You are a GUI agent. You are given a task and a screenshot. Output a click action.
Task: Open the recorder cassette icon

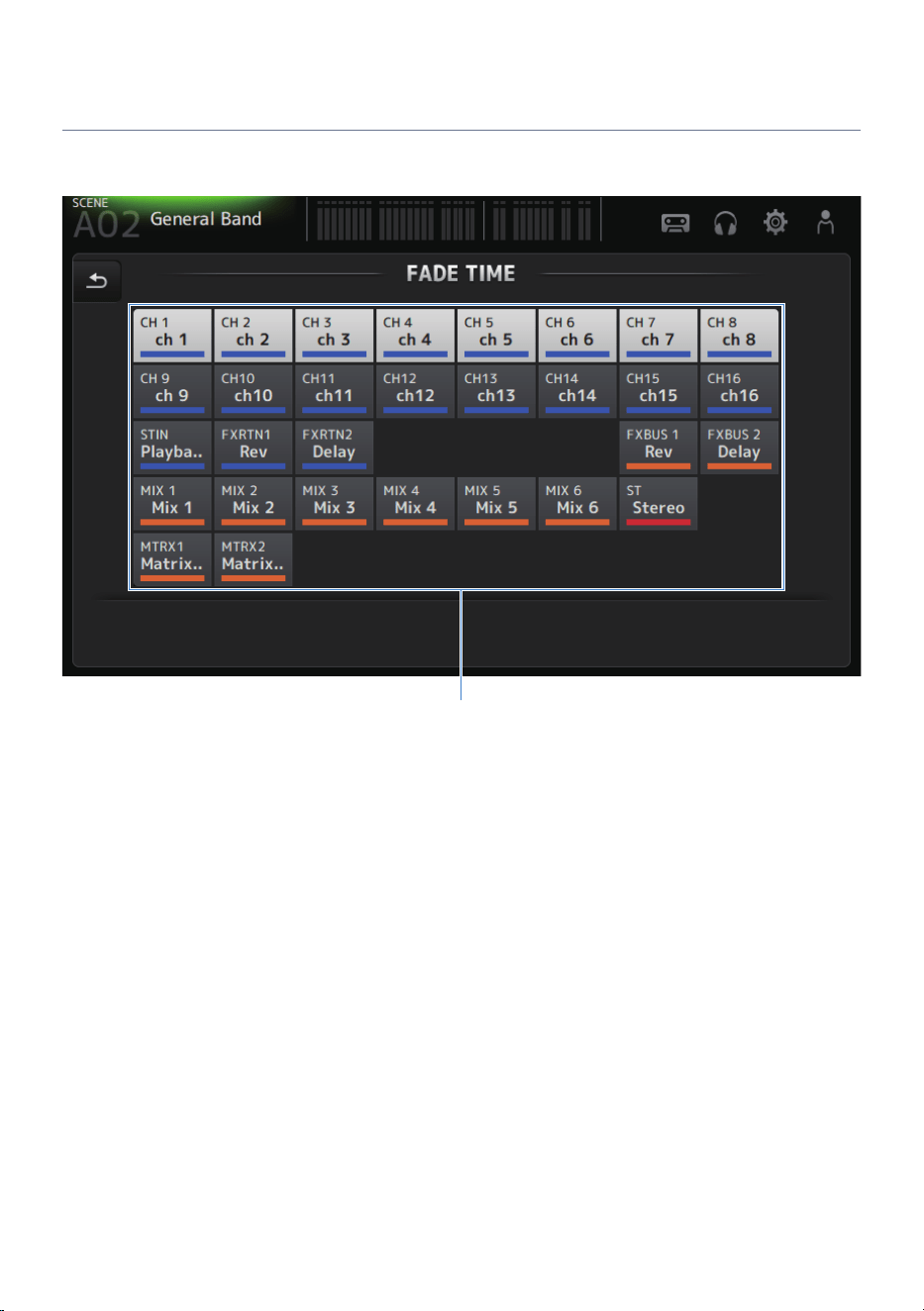pyautogui.click(x=675, y=223)
